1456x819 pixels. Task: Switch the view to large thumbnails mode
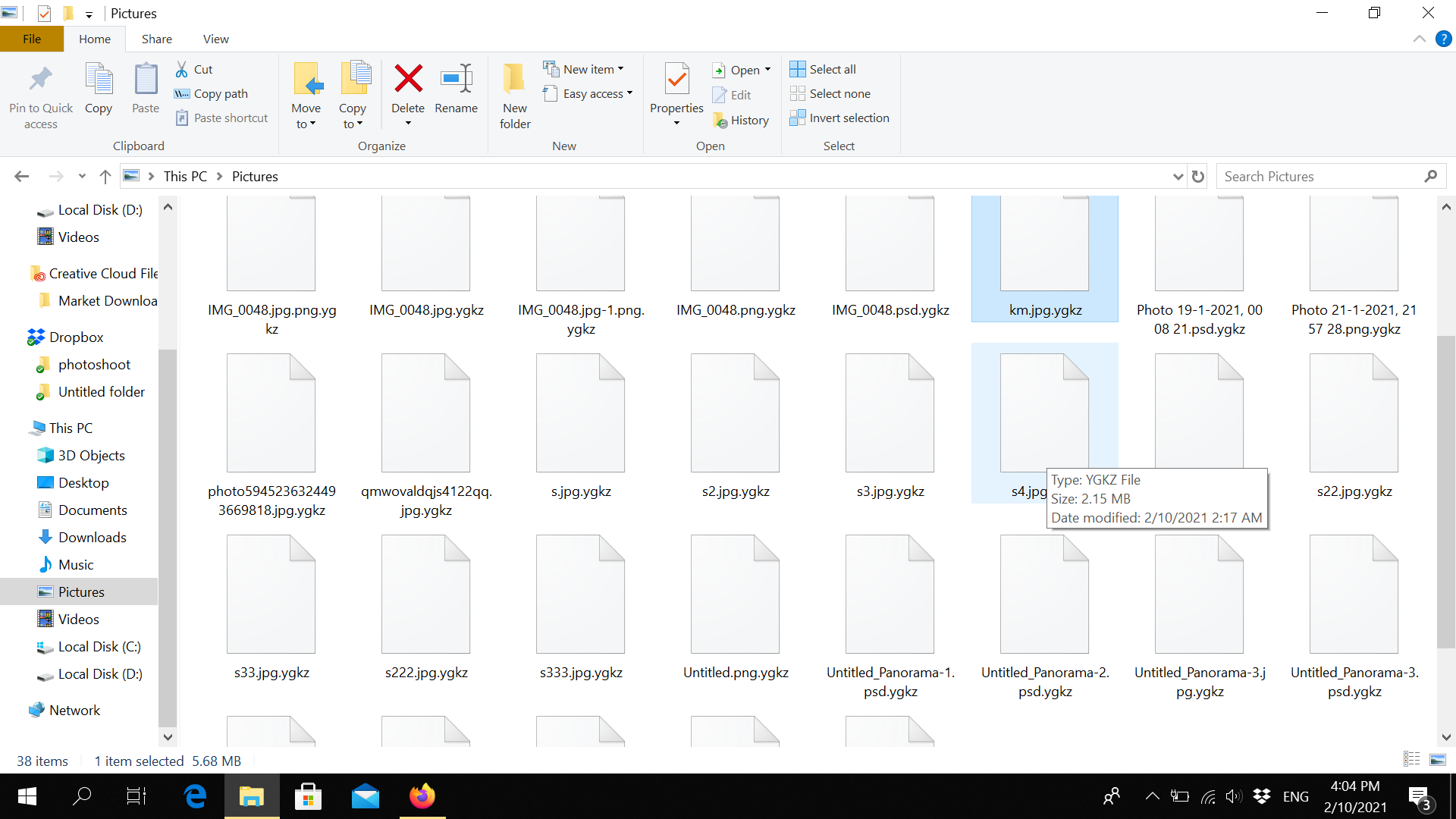click(x=1436, y=759)
